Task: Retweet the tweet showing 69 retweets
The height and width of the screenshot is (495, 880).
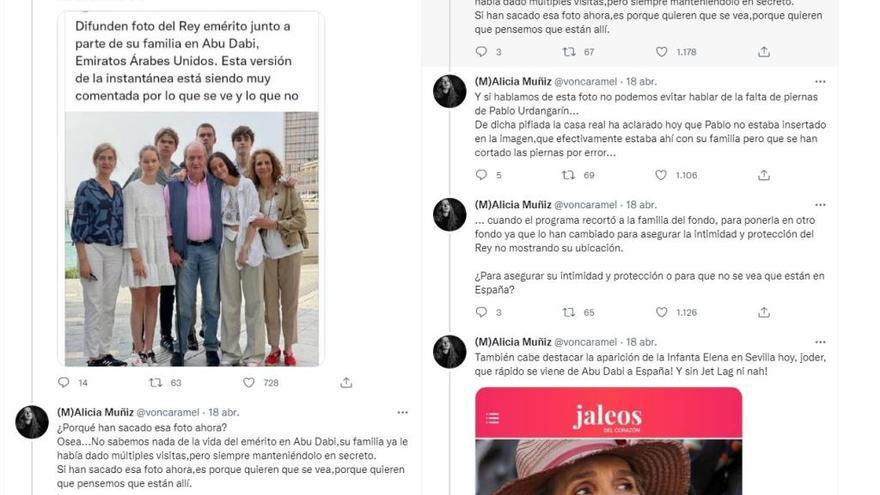Action: click(569, 175)
